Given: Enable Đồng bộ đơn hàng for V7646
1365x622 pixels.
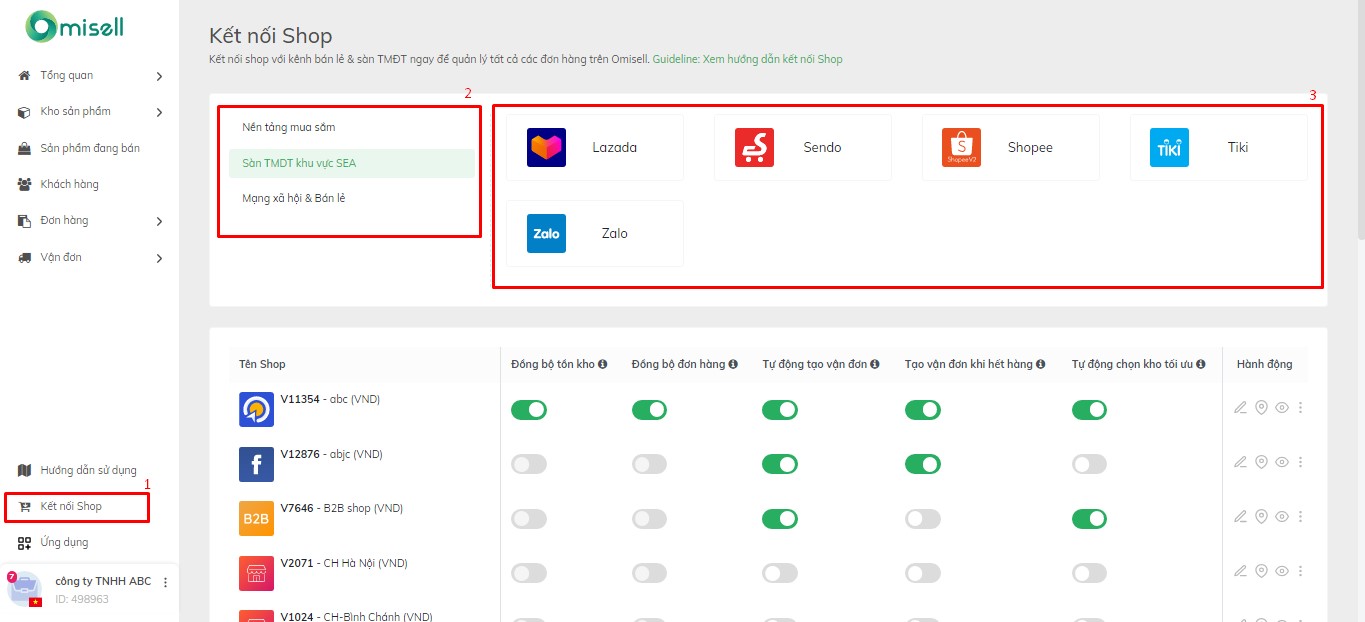Looking at the screenshot, I should coord(649,519).
